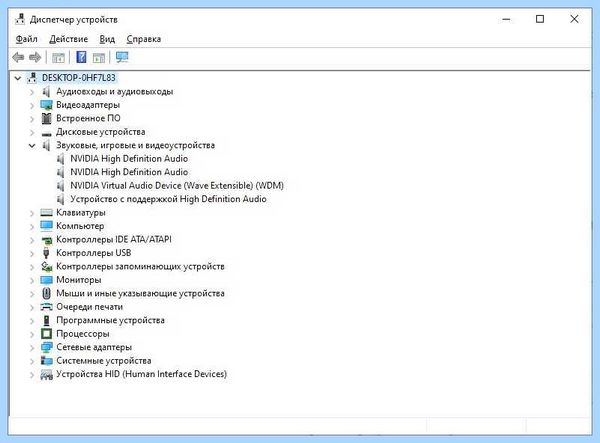Select the first NVIDIA High Definition Audio device
This screenshot has width=600, height=443.
click(129, 159)
